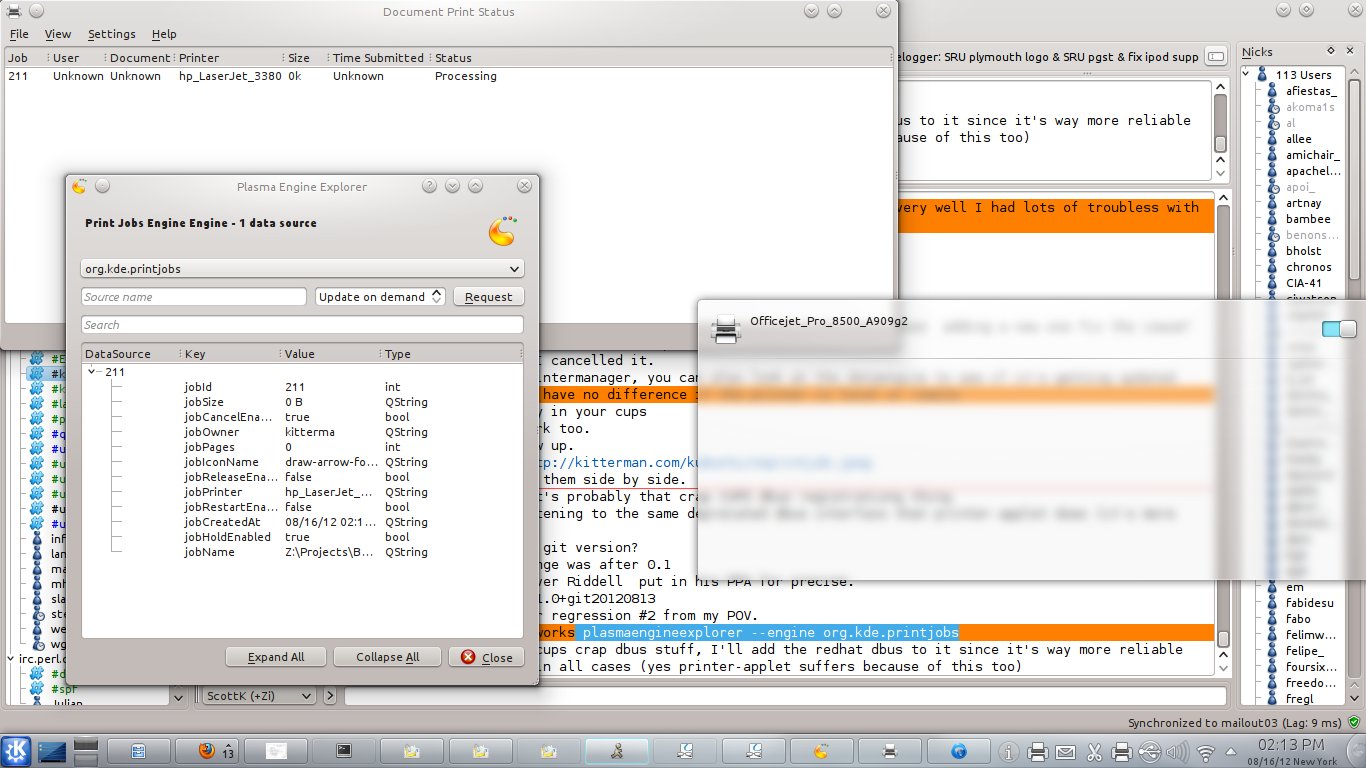Click the Engine Explorer title bar app icon
Screen dimensions: 1366x768
79,186
